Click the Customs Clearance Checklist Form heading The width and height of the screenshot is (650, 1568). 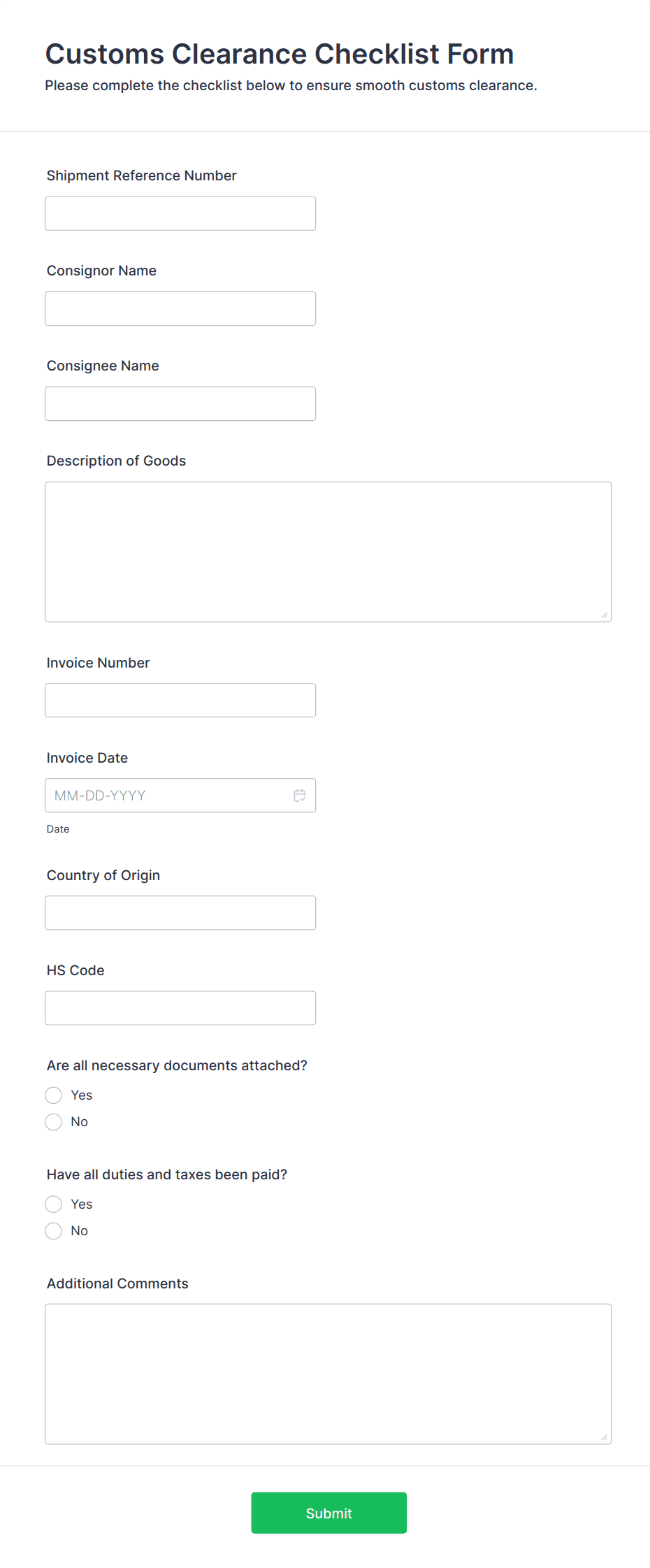[x=280, y=54]
